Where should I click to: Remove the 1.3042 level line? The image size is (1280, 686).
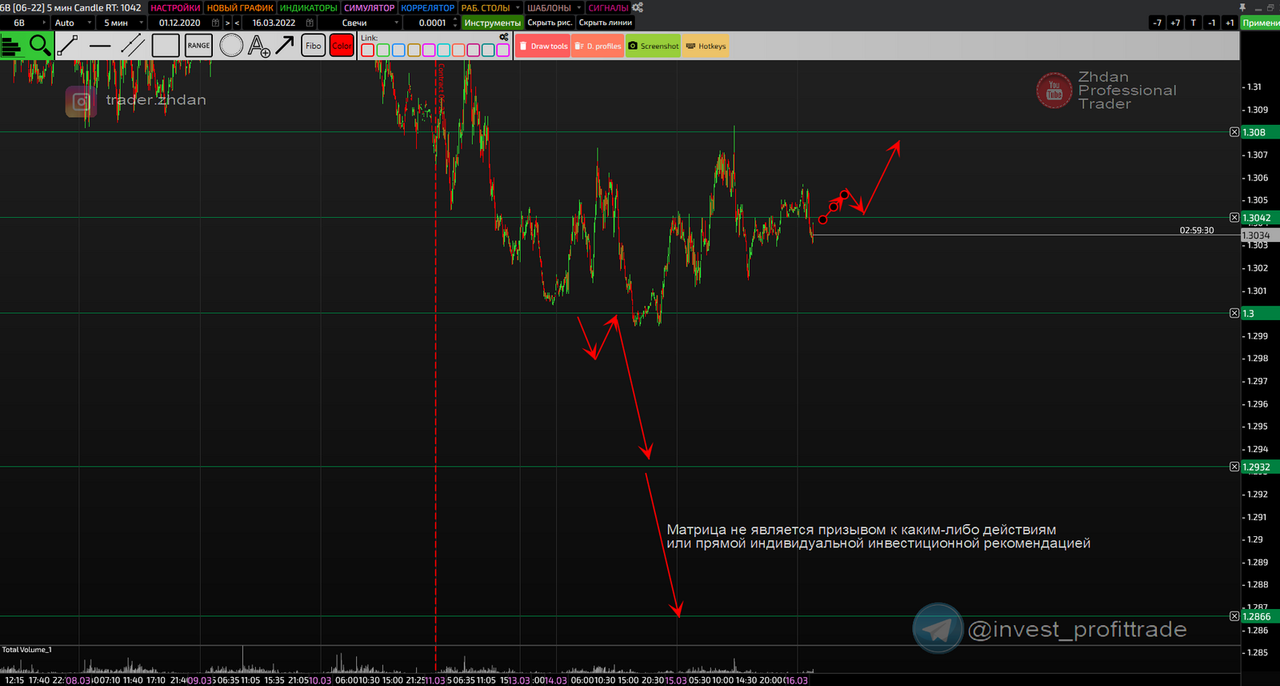(1234, 217)
